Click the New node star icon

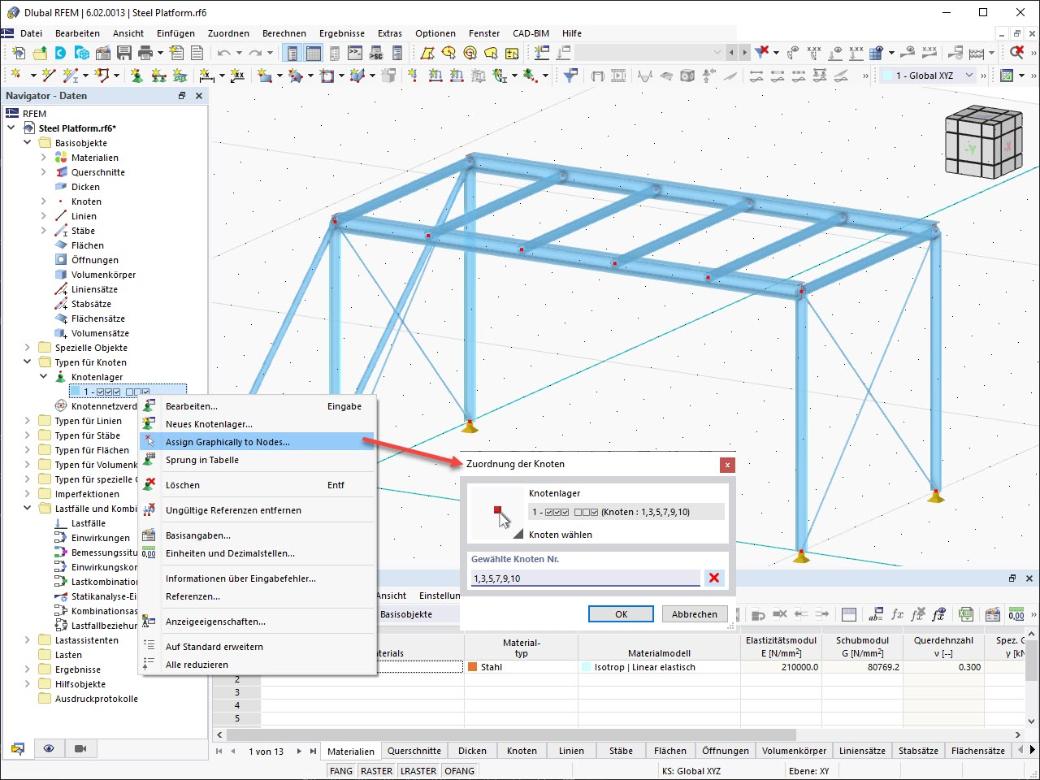[x=16, y=75]
